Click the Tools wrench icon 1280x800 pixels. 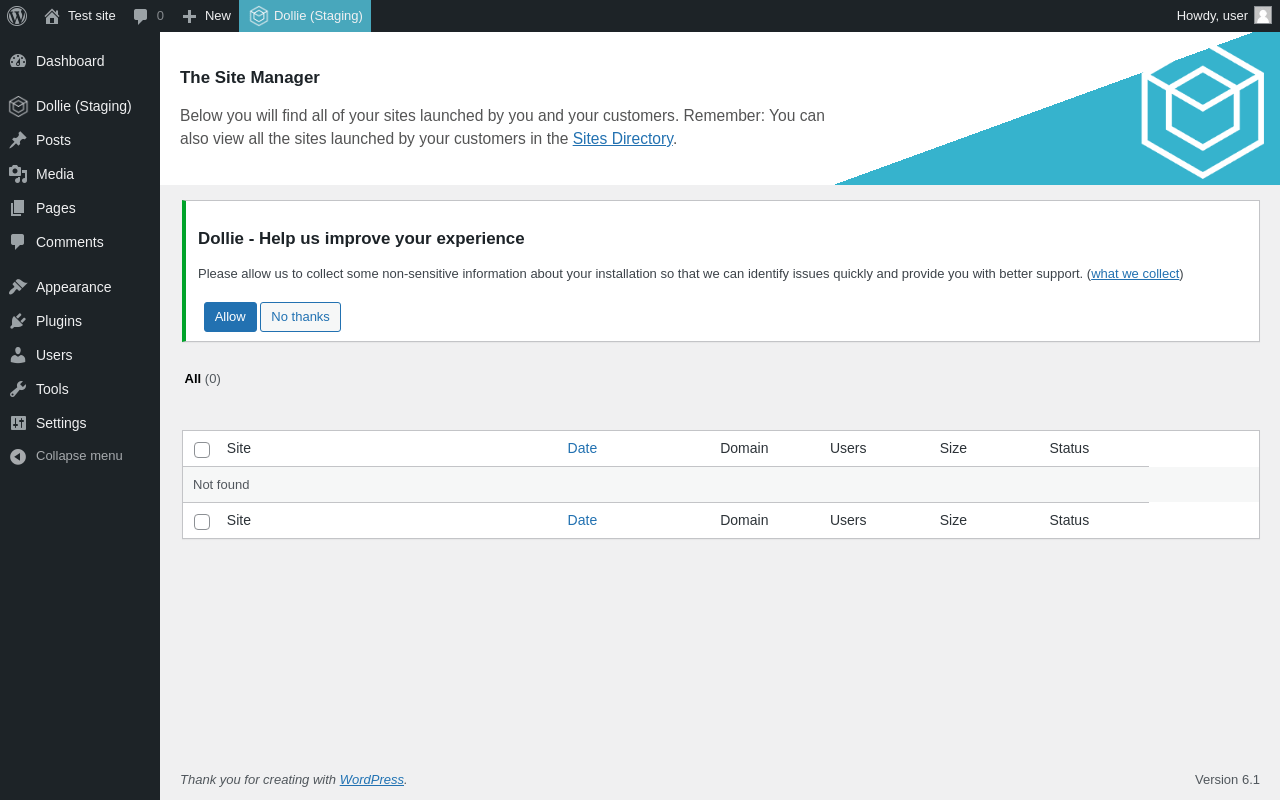18,389
